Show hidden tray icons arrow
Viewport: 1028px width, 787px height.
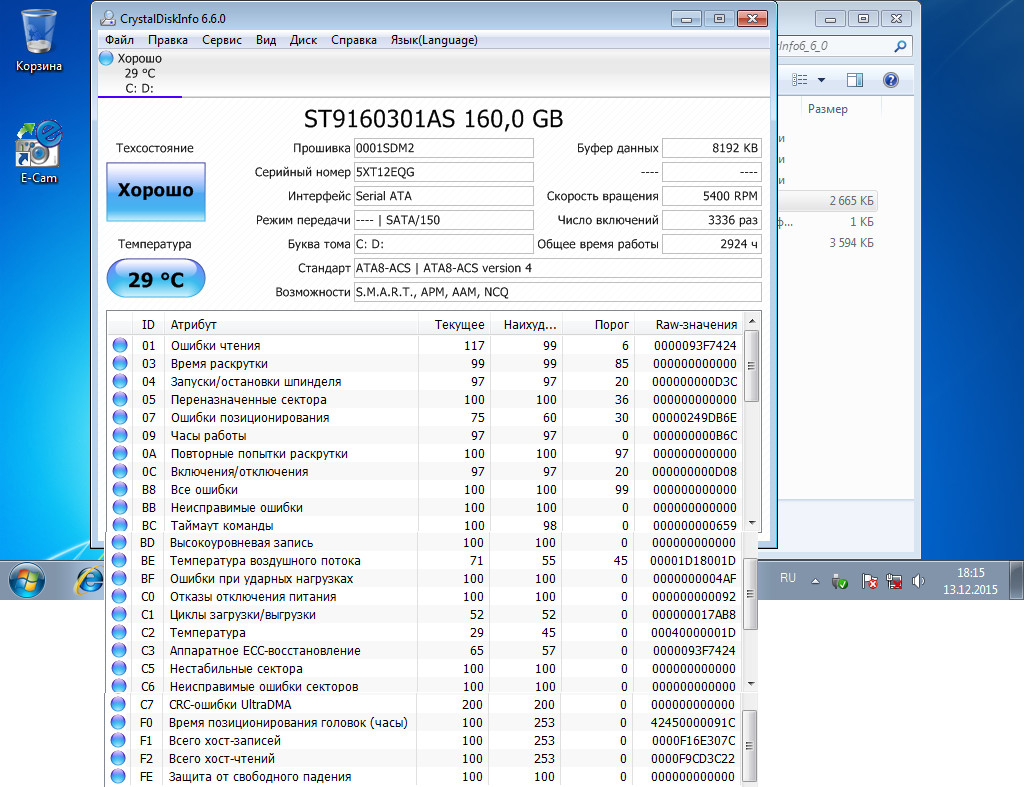pos(815,581)
